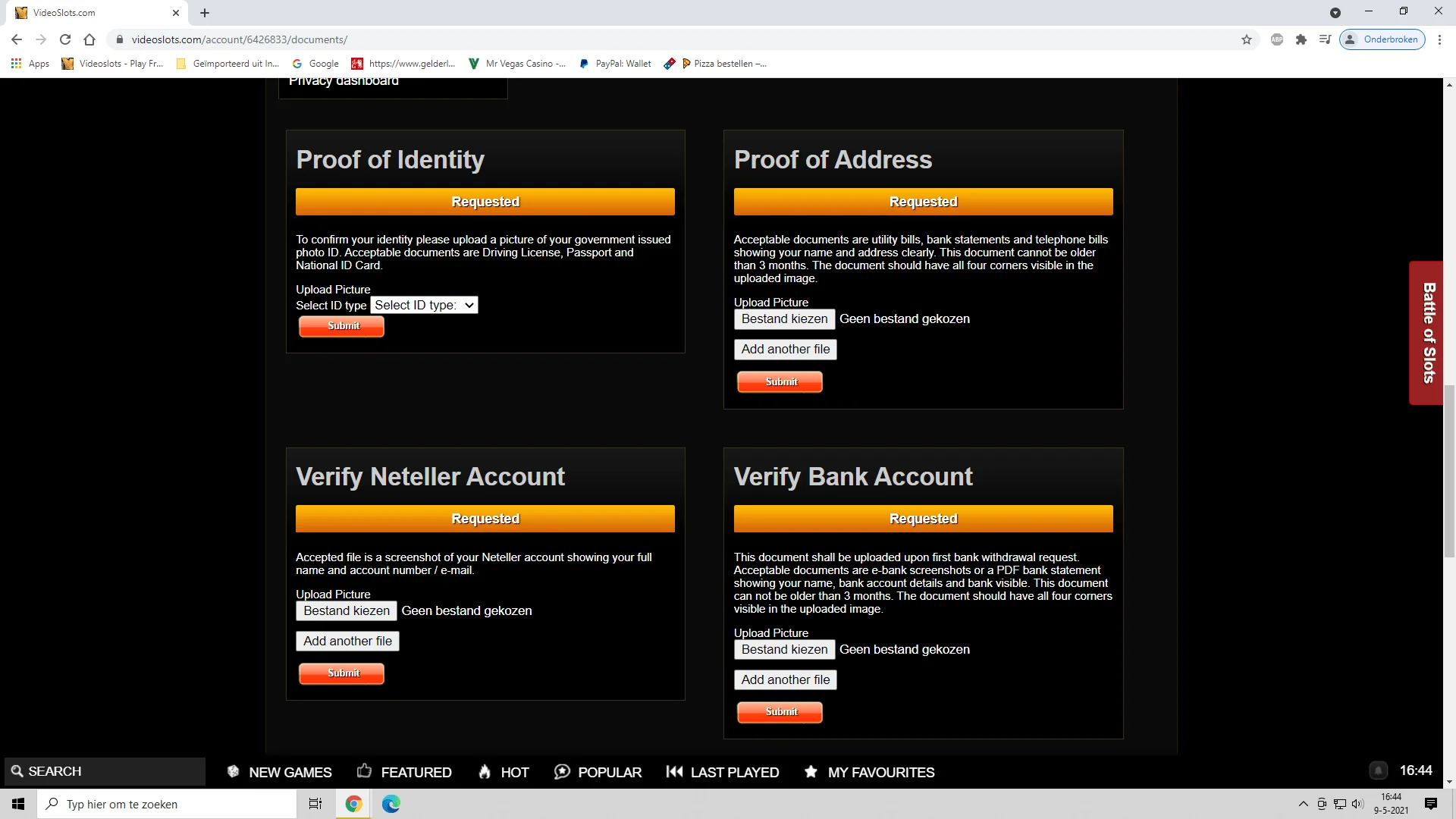
Task: Open the network icon in system tray
Action: (x=1340, y=804)
